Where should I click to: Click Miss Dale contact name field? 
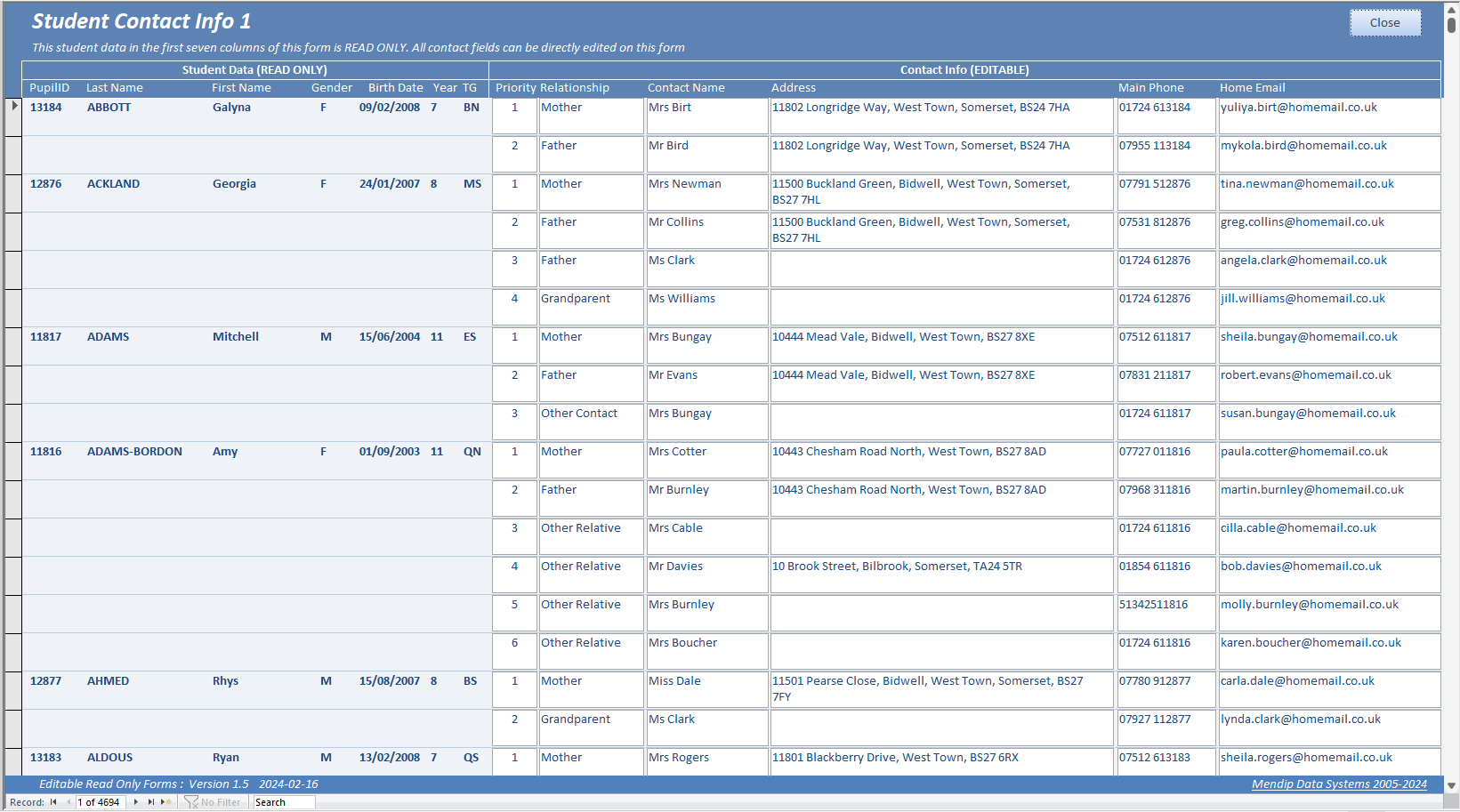[707, 690]
